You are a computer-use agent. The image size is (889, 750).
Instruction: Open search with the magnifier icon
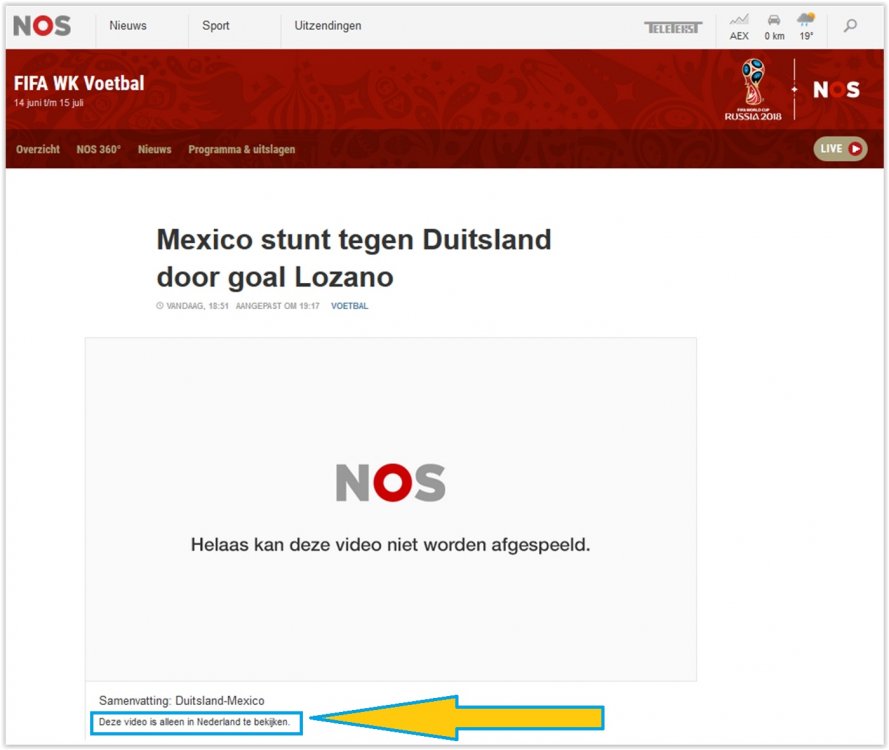pyautogui.click(x=849, y=26)
